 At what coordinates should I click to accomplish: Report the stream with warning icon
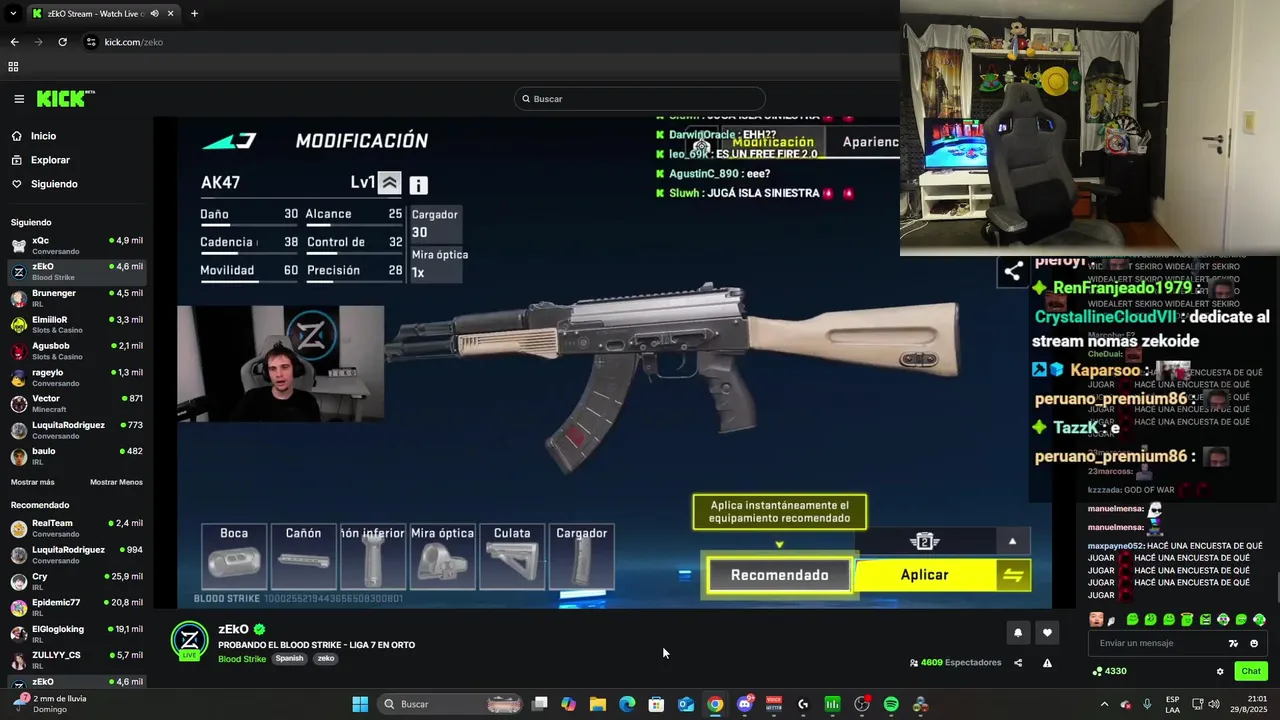click(x=1047, y=663)
